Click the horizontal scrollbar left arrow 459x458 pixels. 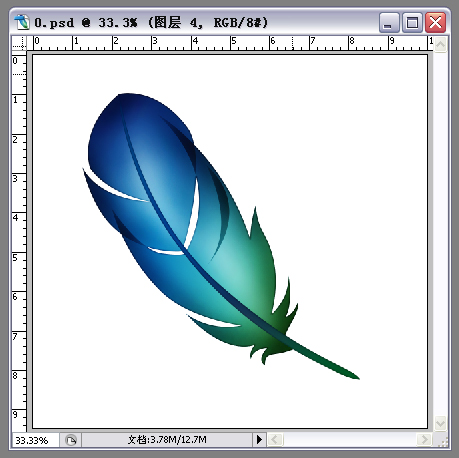coord(275,439)
